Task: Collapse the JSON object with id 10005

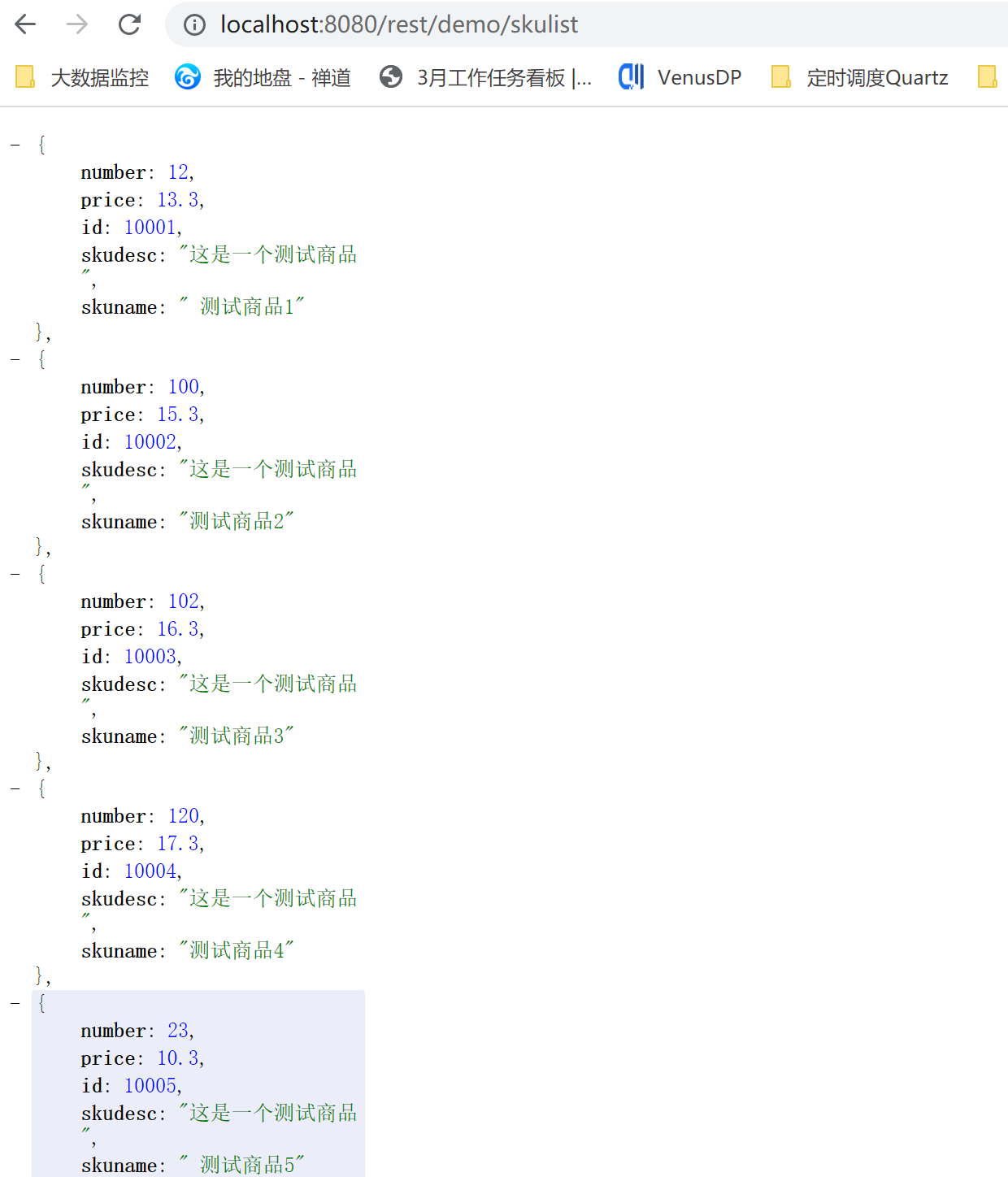Action: click(x=15, y=1004)
